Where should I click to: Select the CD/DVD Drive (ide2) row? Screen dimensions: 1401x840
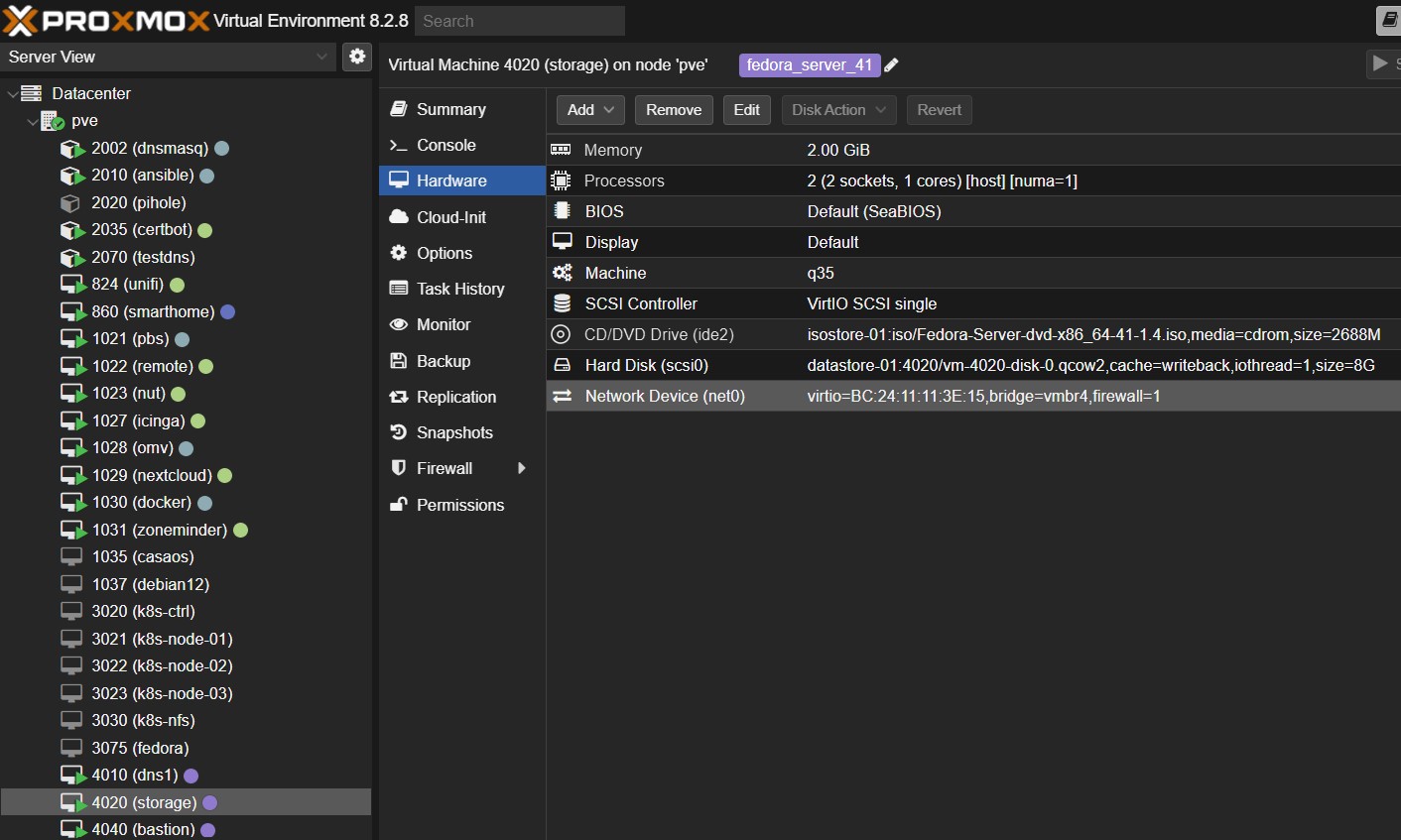pyautogui.click(x=659, y=335)
